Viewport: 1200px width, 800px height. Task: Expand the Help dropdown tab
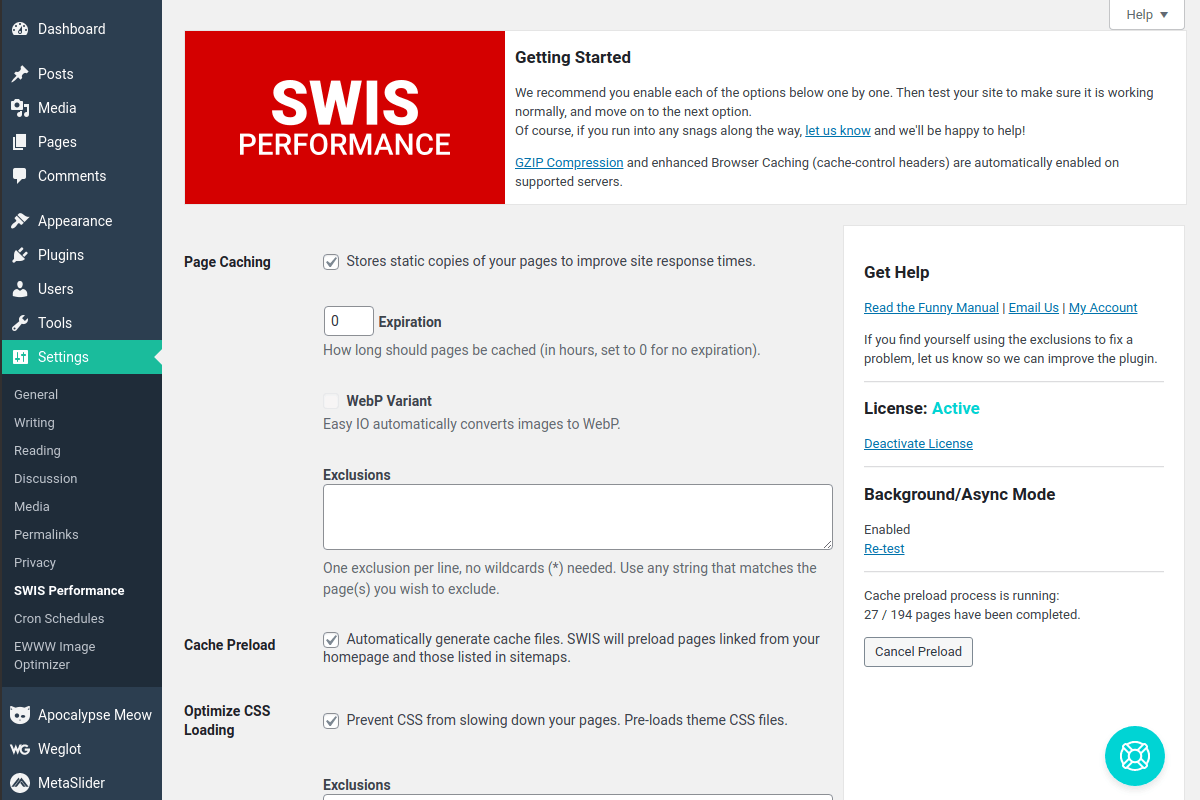(1146, 15)
